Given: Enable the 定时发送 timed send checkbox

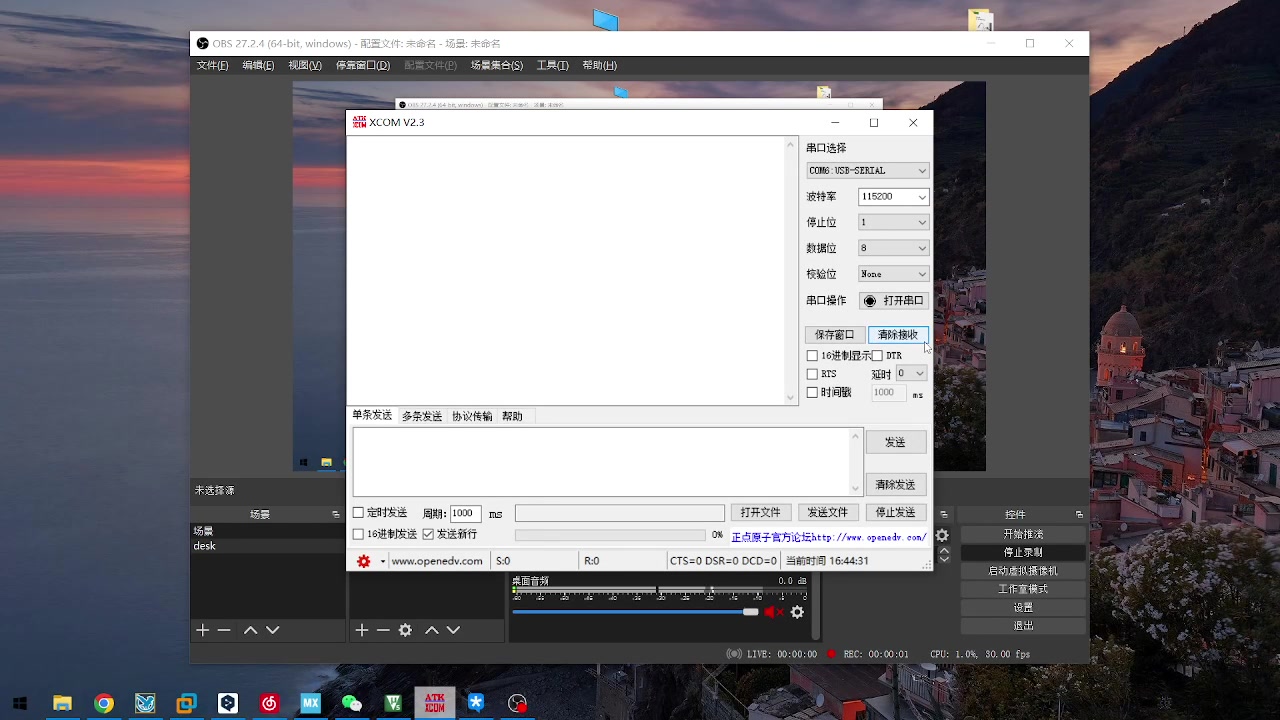Looking at the screenshot, I should point(358,513).
